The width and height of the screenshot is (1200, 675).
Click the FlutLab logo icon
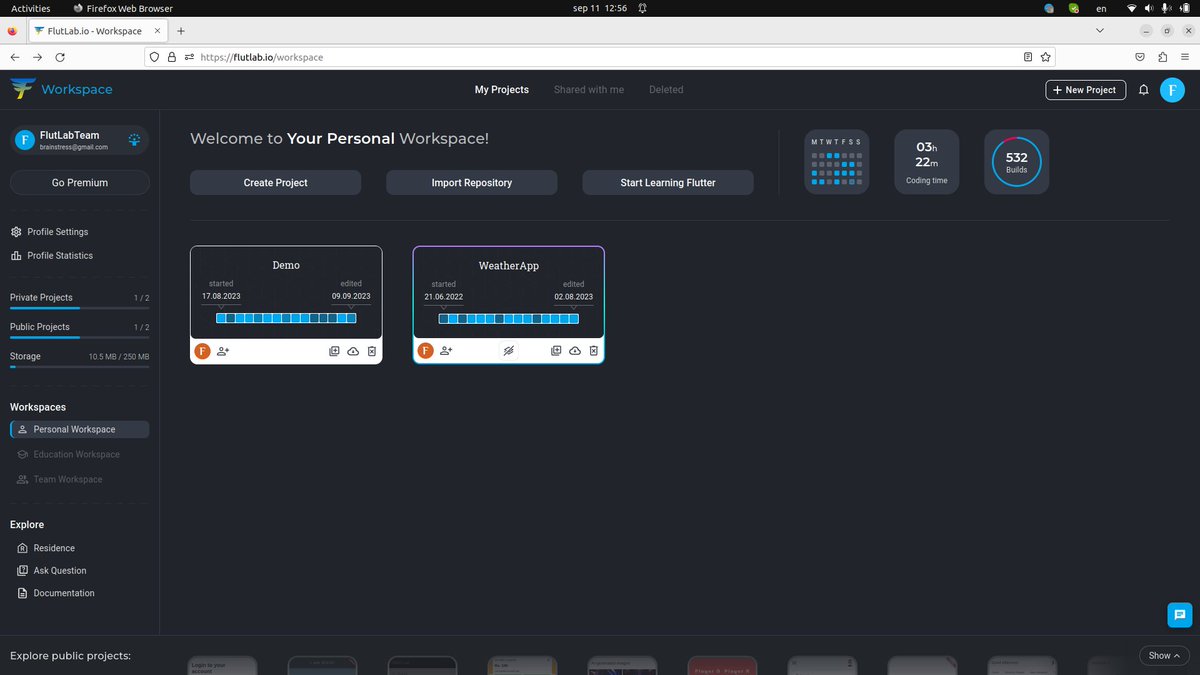(x=22, y=89)
